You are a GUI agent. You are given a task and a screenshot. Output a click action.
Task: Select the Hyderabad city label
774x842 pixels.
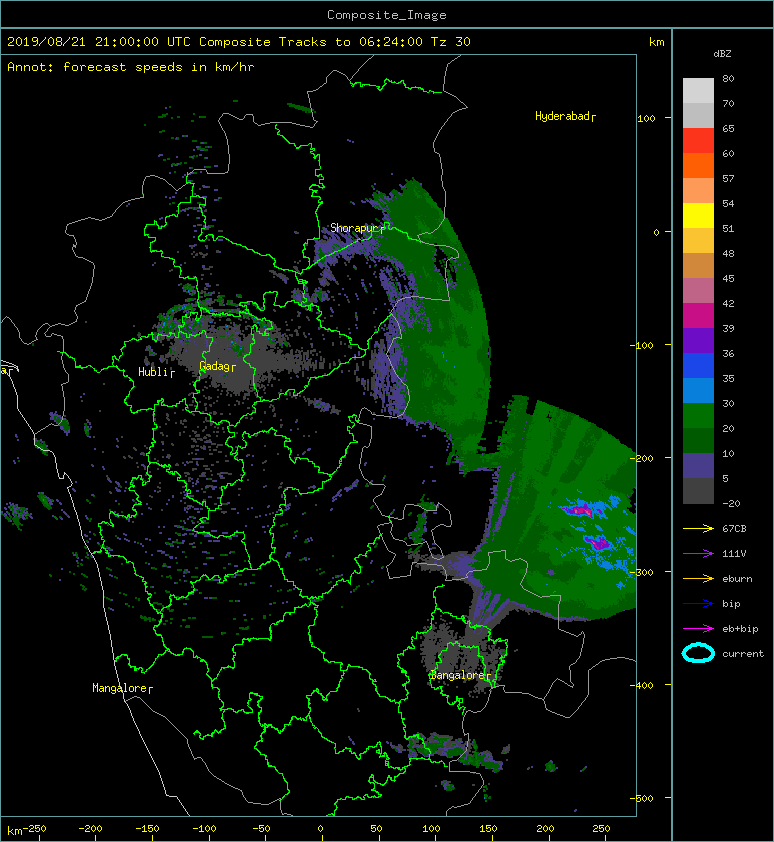565,116
